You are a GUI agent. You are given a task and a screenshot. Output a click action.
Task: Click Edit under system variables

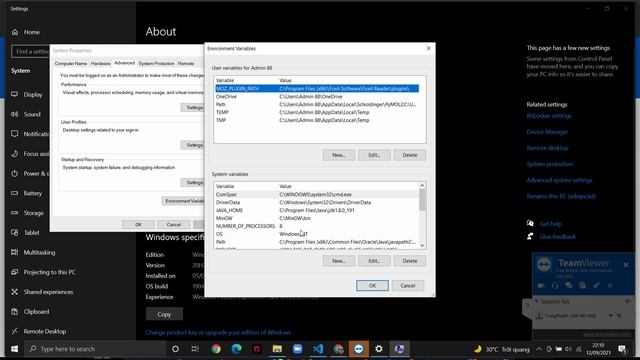374,261
